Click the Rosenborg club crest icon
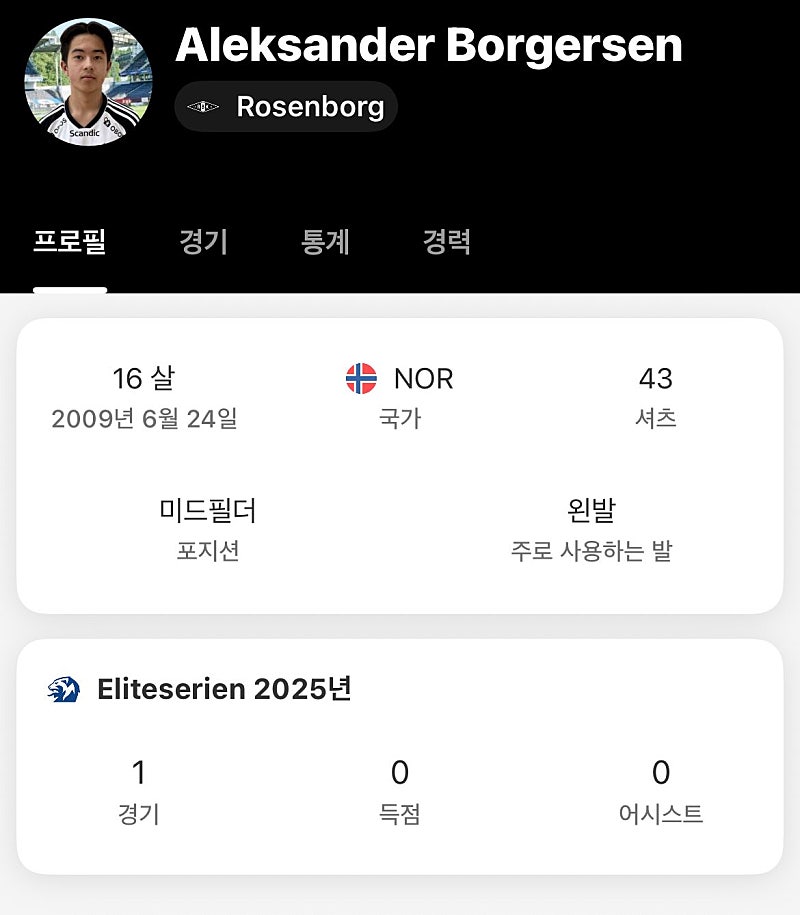This screenshot has width=800, height=915. [x=203, y=107]
